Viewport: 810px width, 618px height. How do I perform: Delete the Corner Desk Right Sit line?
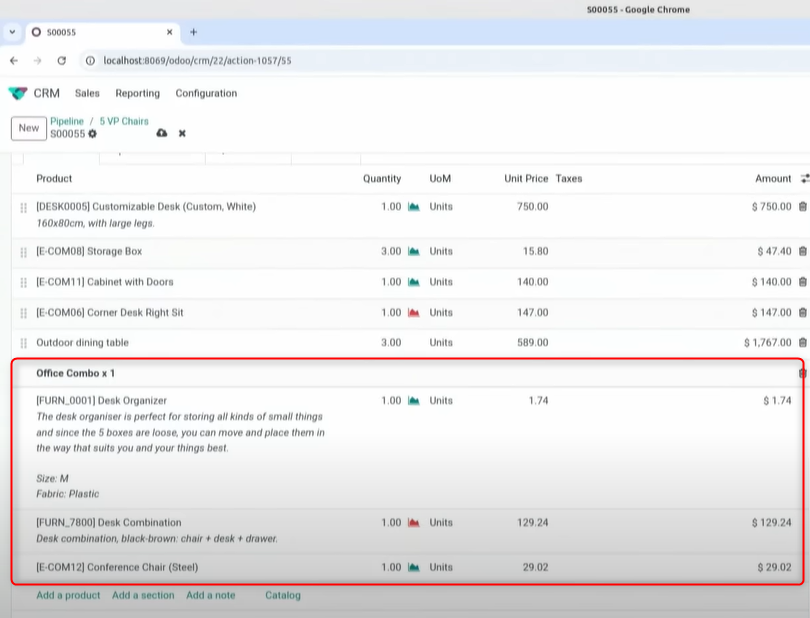[x=802, y=313]
